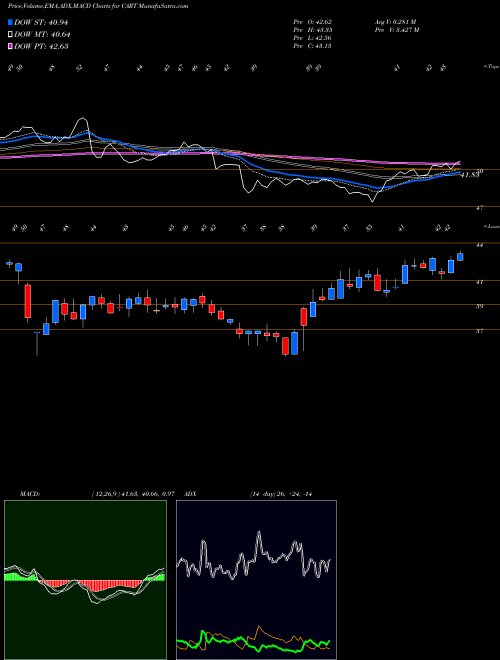Click the MACD (12,26,9) values text
Viewport: 500px width, 660px height.
(133, 494)
